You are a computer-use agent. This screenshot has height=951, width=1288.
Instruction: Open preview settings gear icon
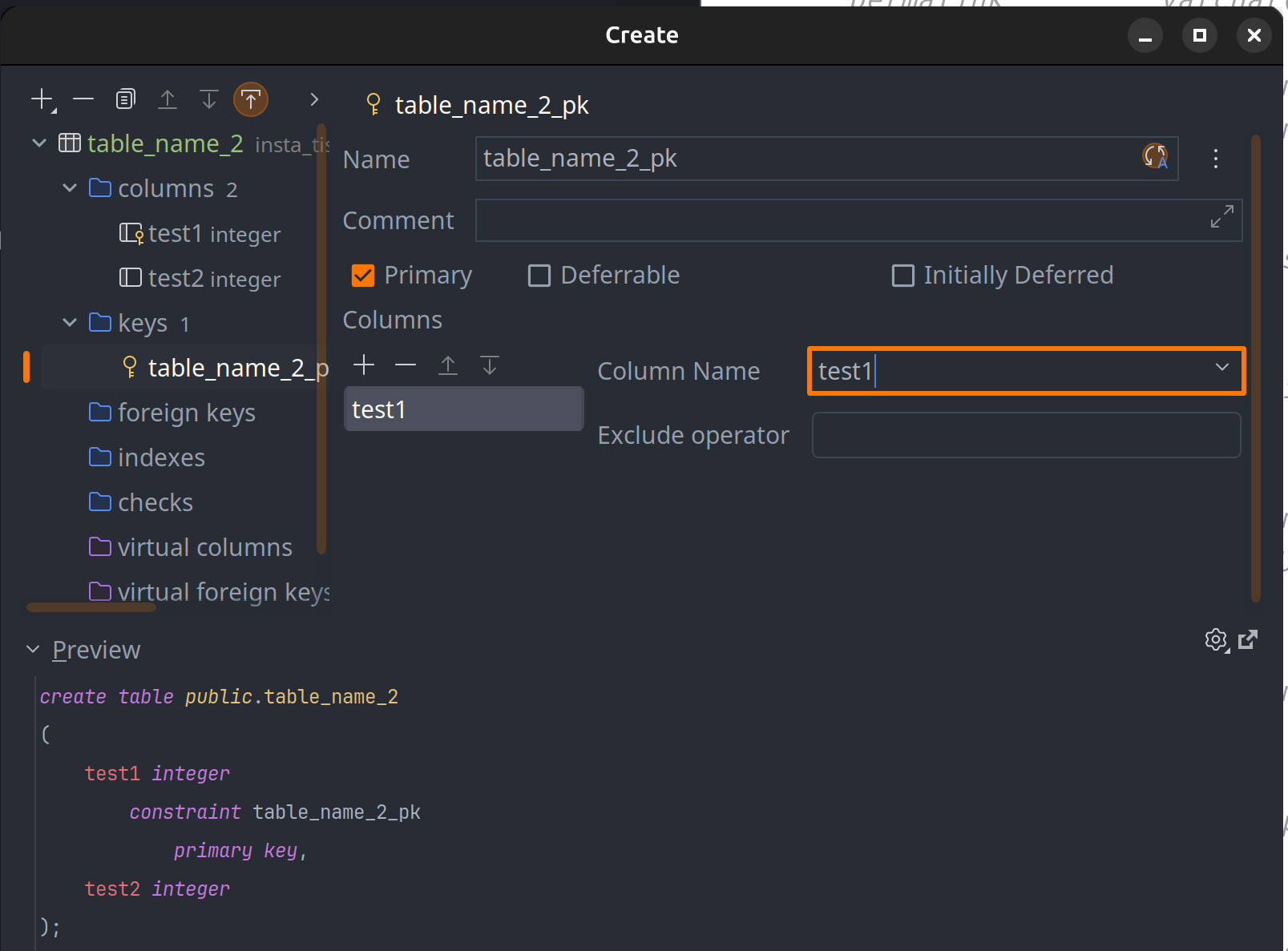[x=1217, y=640]
